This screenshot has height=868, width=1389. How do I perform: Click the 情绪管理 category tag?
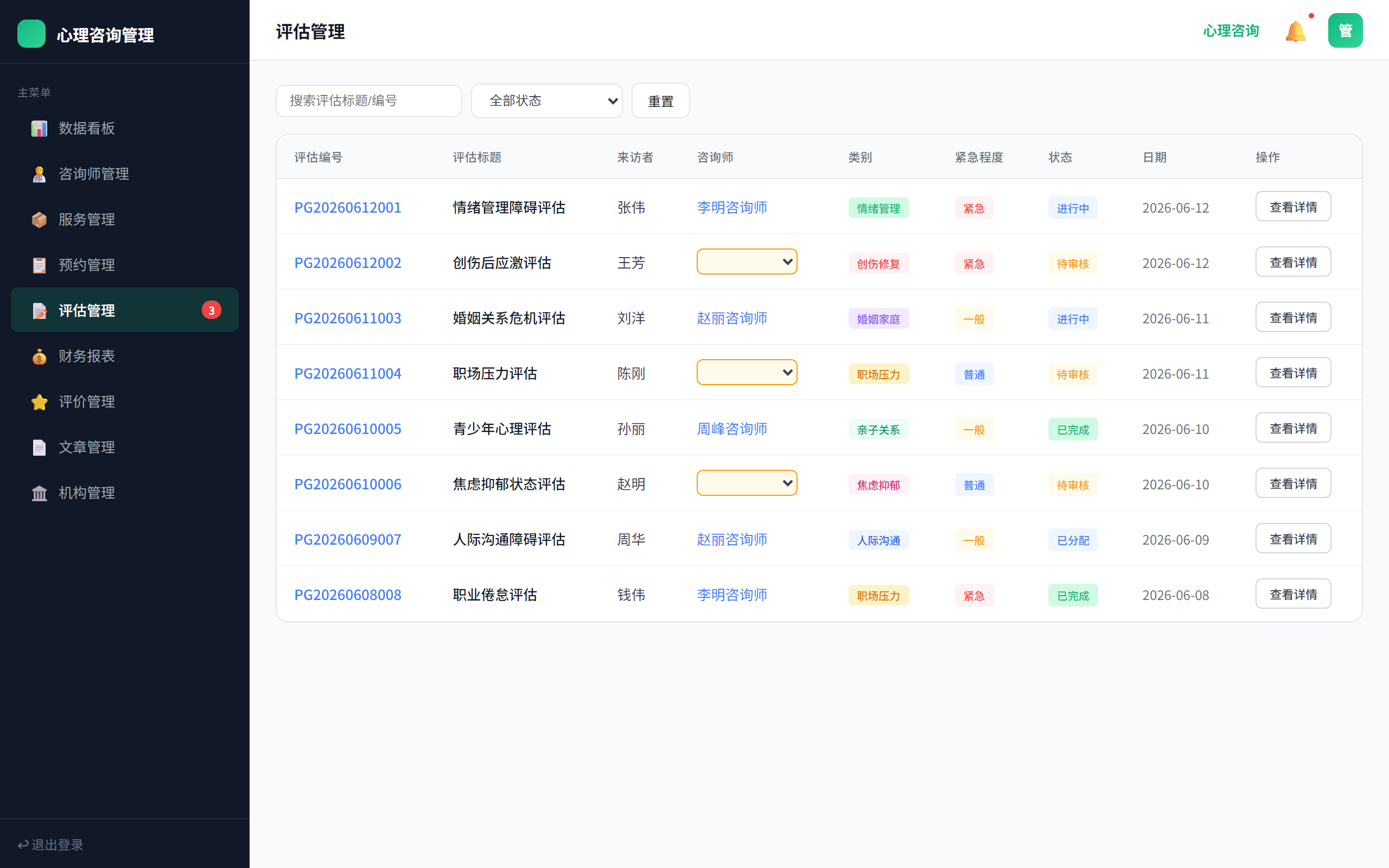(878, 208)
